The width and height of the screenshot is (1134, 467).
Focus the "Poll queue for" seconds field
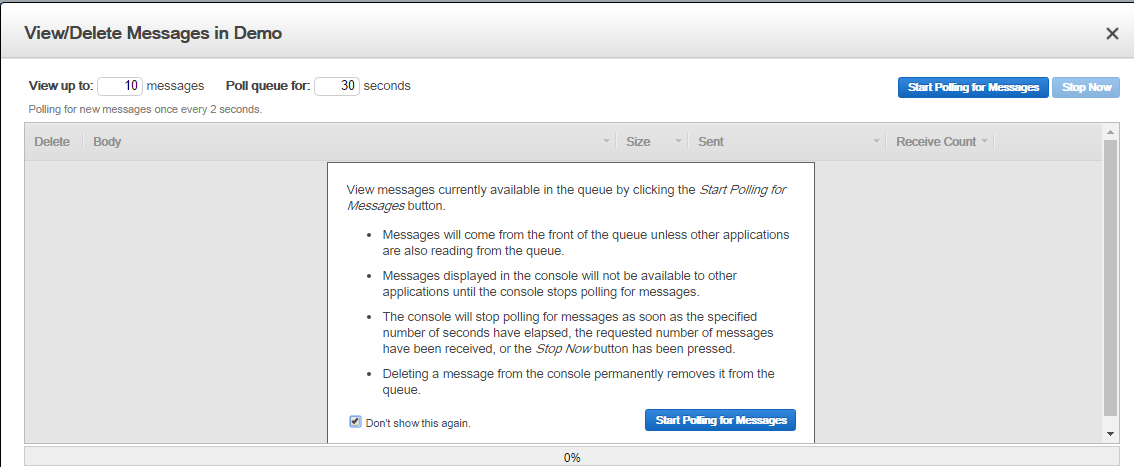pyautogui.click(x=337, y=85)
